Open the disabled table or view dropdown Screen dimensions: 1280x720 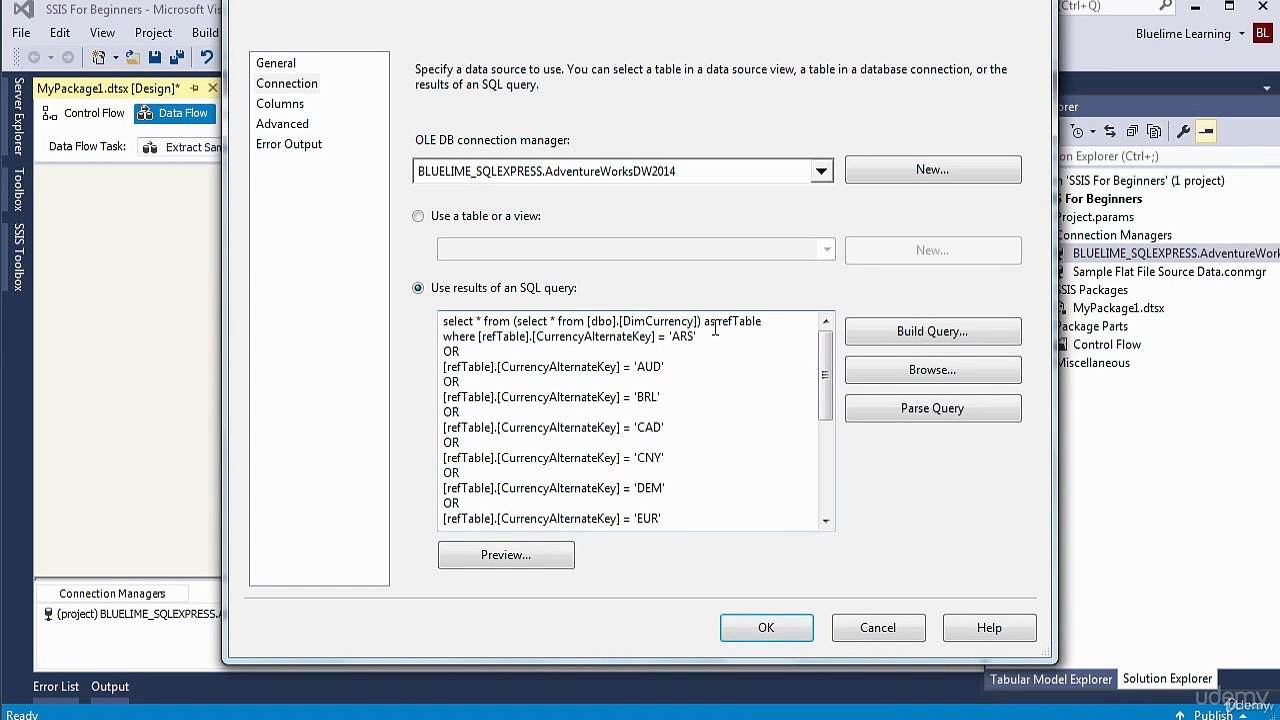826,250
